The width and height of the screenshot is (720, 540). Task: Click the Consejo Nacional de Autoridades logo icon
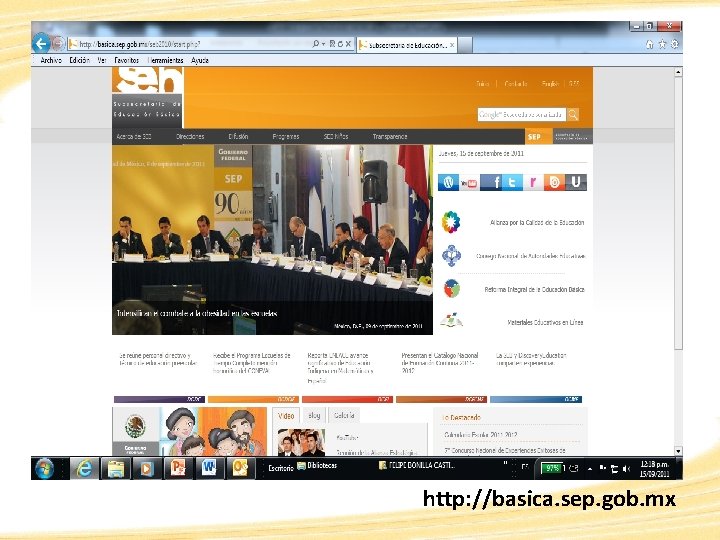[x=451, y=256]
